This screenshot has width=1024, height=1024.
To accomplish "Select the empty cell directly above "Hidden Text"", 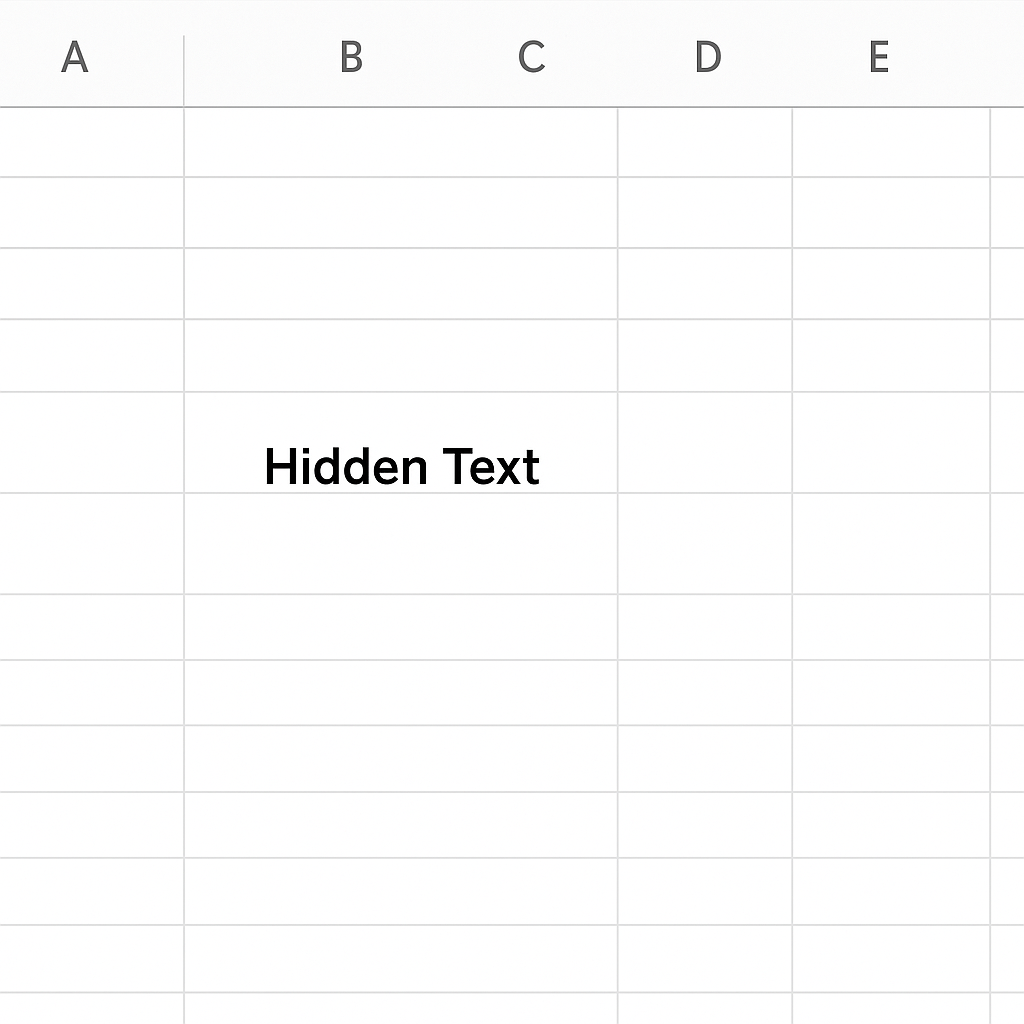I will click(401, 355).
